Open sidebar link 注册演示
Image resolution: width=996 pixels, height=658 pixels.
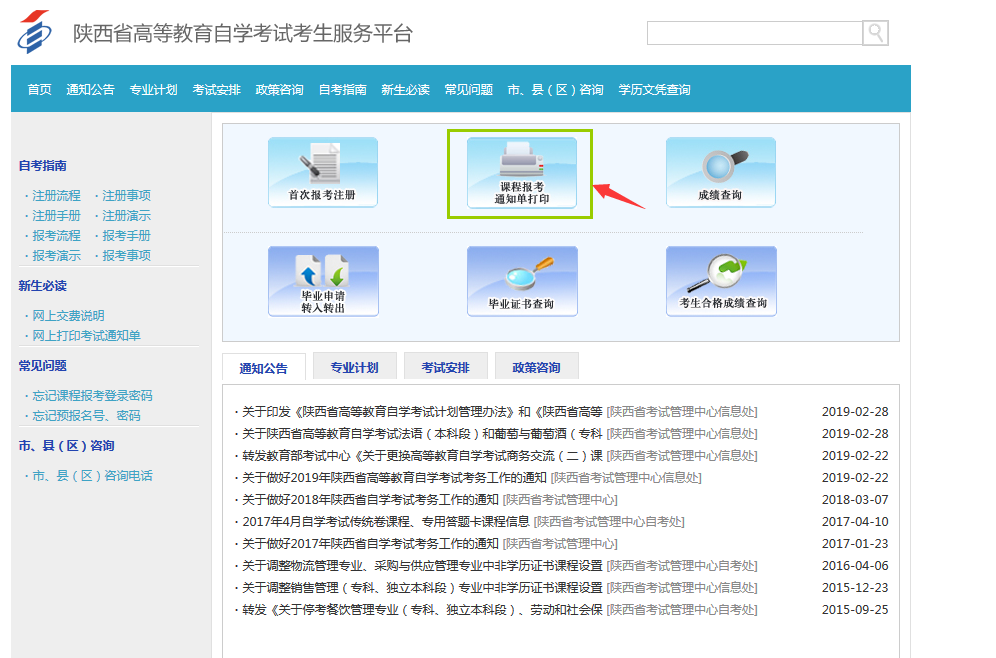point(126,216)
